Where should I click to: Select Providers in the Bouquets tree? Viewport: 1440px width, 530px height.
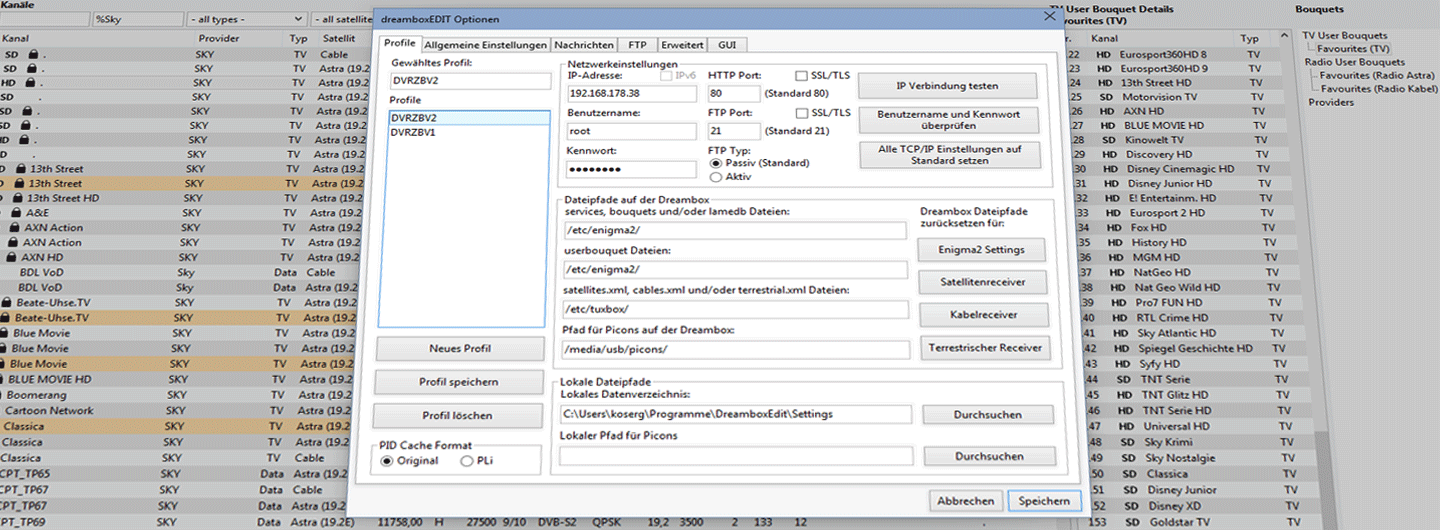pyautogui.click(x=1331, y=102)
